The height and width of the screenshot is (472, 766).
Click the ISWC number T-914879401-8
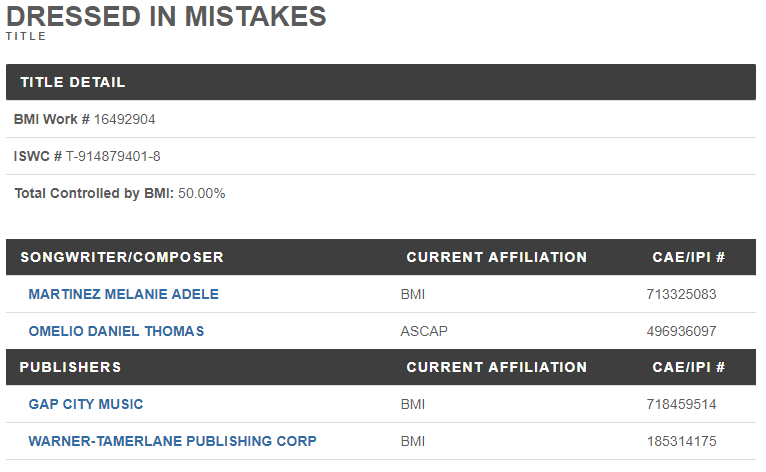click(113, 156)
